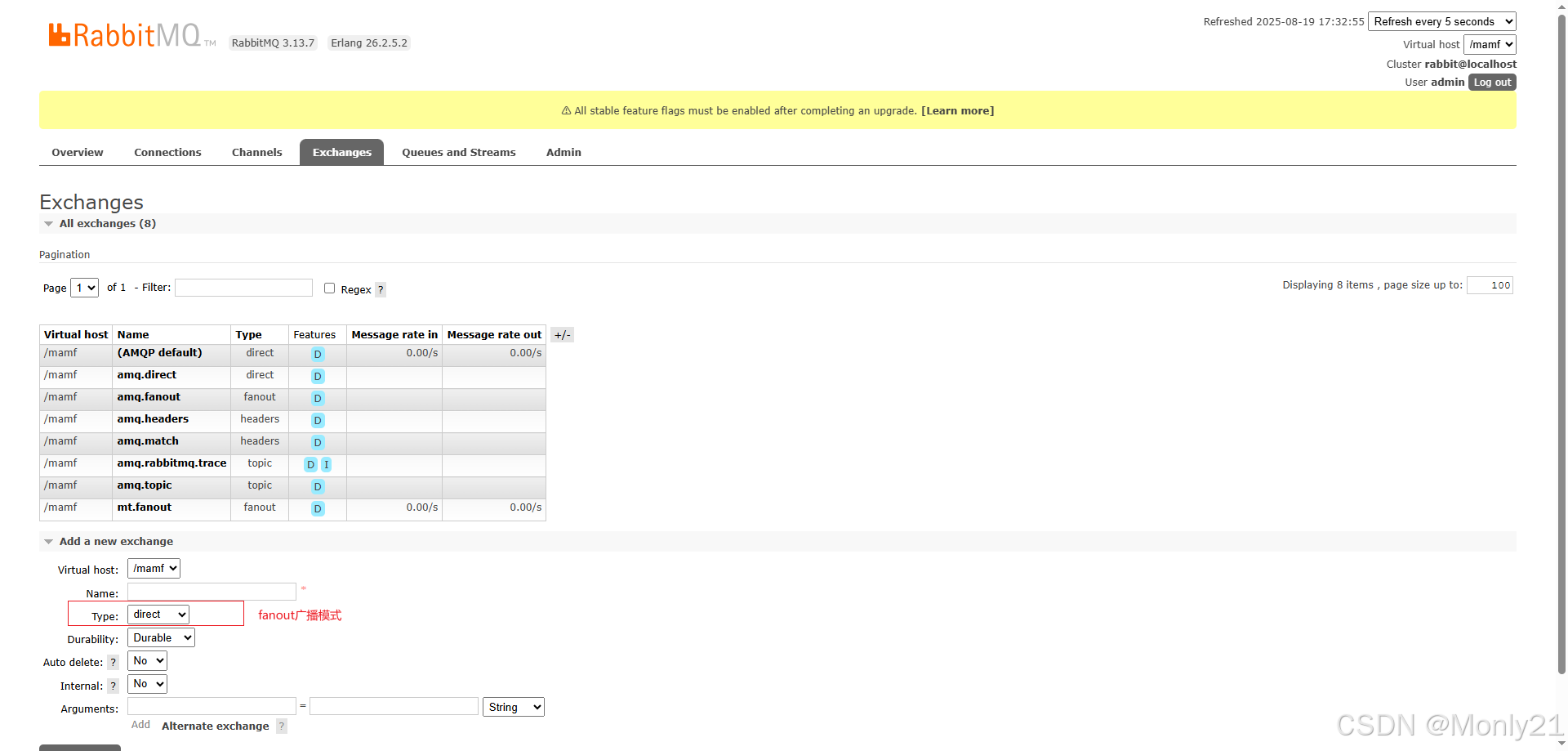Screen dimensions: 1568x751
Task: Click the D feature badge for mt.fanout
Action: click(318, 508)
